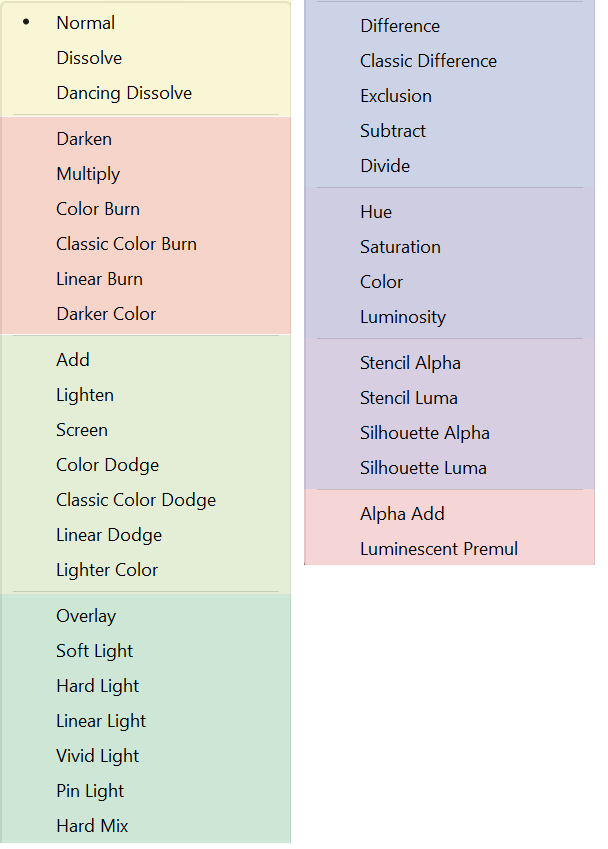Select the Normal blend mode
Viewport: 608px width, 849px height.
pos(86,23)
